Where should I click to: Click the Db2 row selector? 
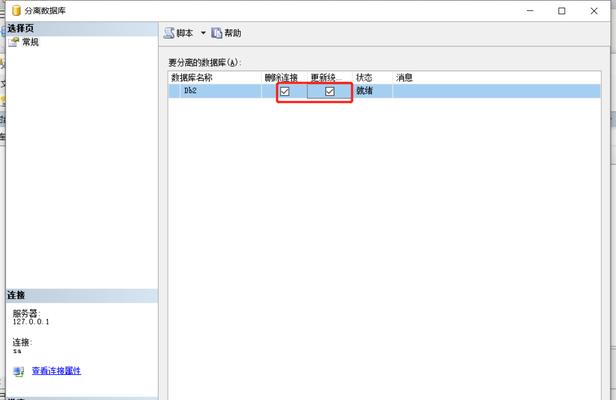[x=174, y=91]
